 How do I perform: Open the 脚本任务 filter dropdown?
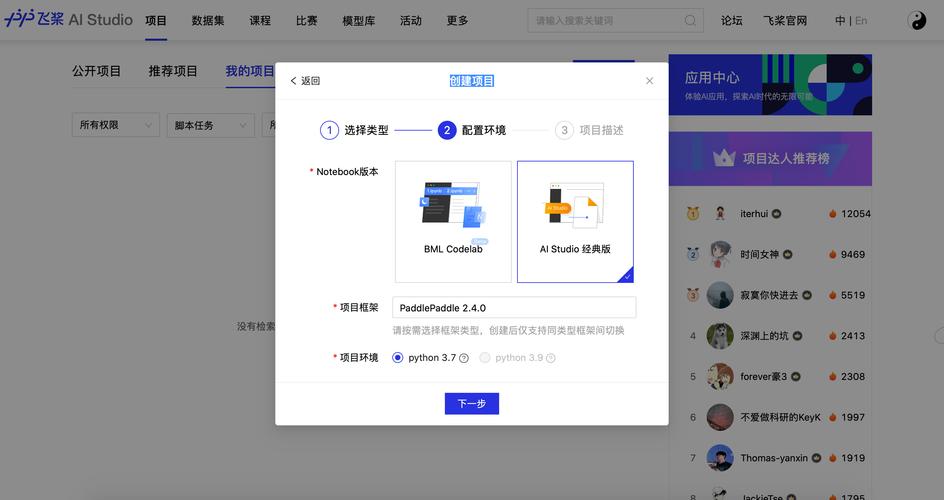point(211,125)
